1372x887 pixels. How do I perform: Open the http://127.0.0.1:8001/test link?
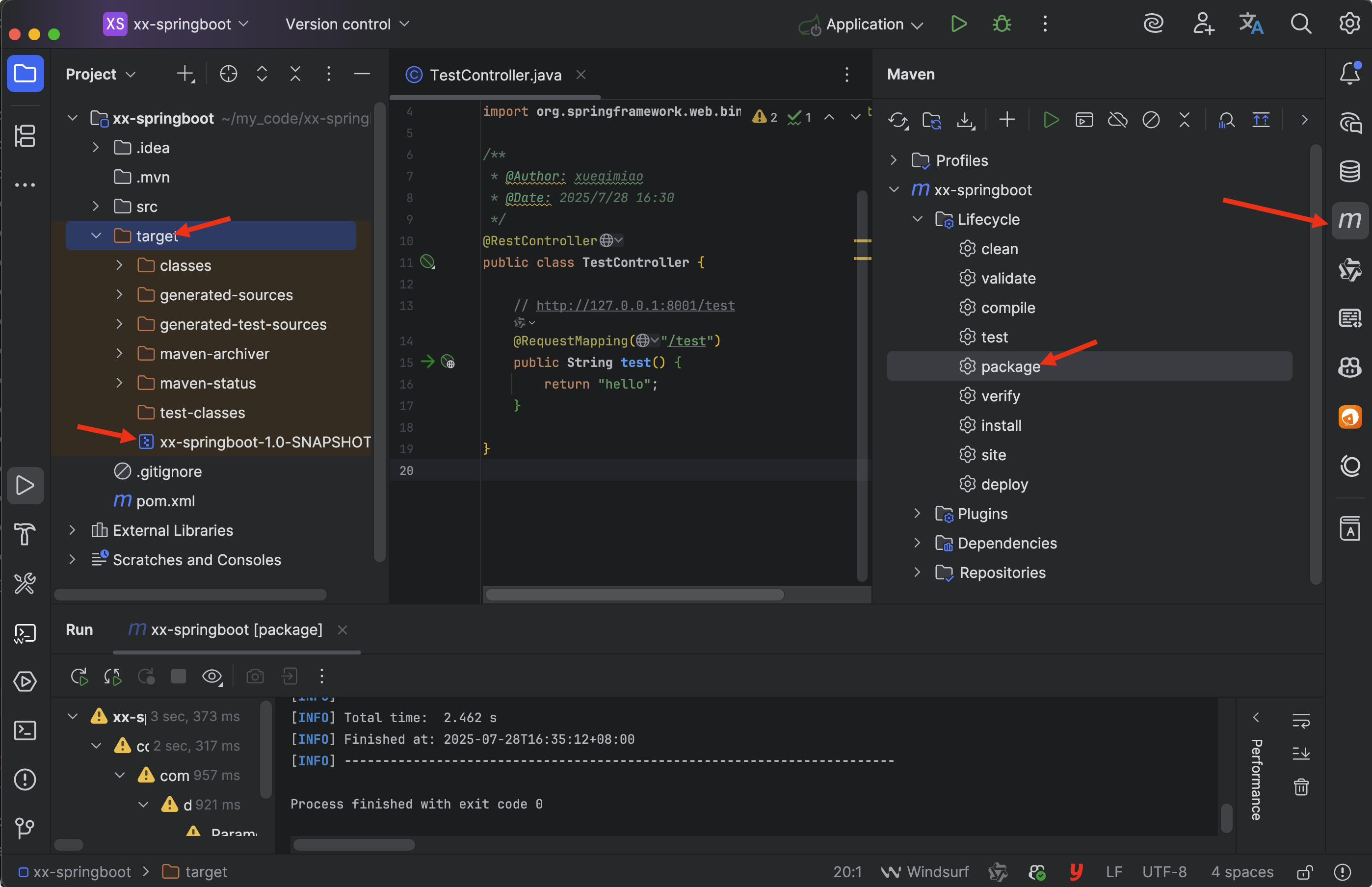click(x=635, y=305)
